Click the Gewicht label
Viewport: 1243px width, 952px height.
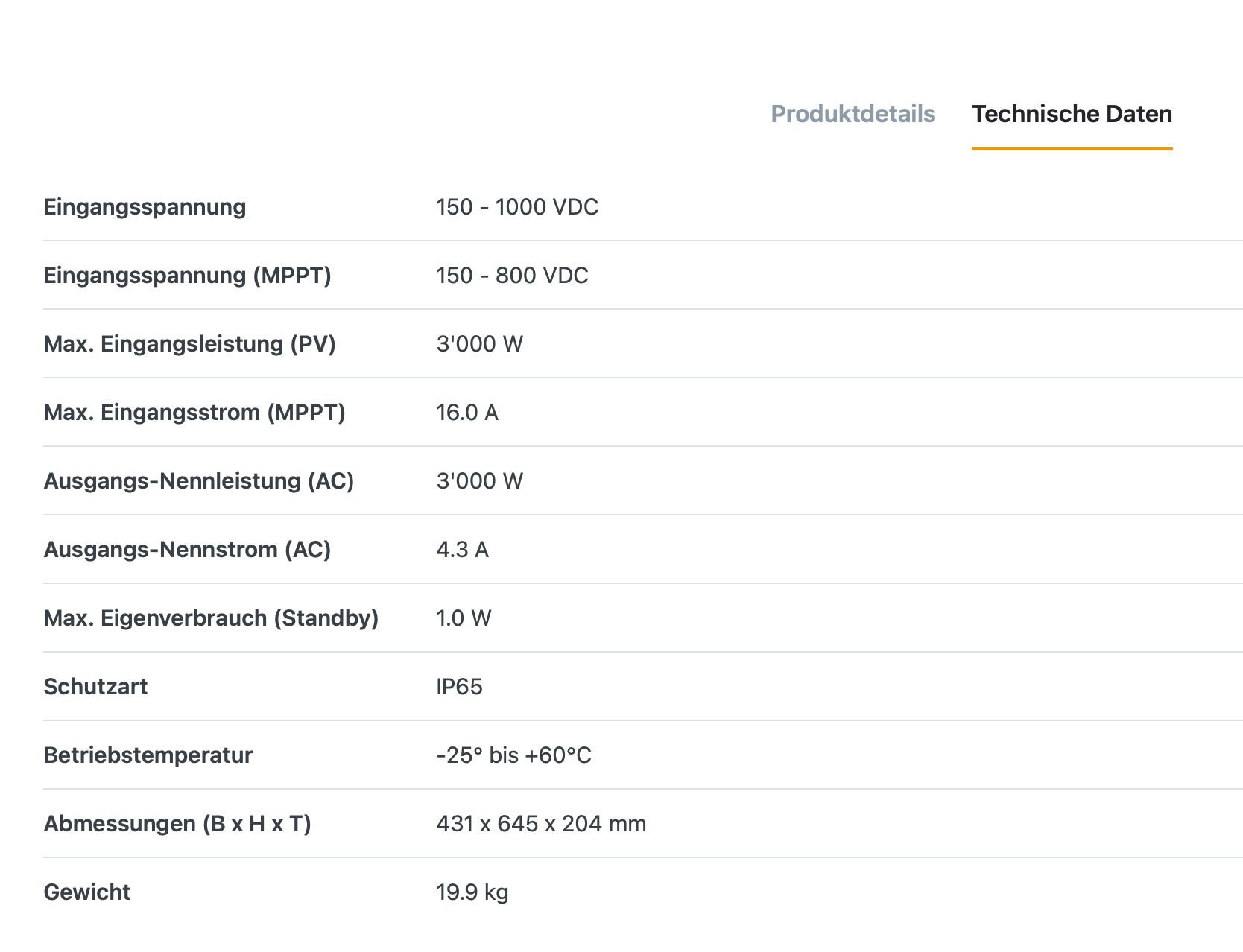click(x=87, y=892)
